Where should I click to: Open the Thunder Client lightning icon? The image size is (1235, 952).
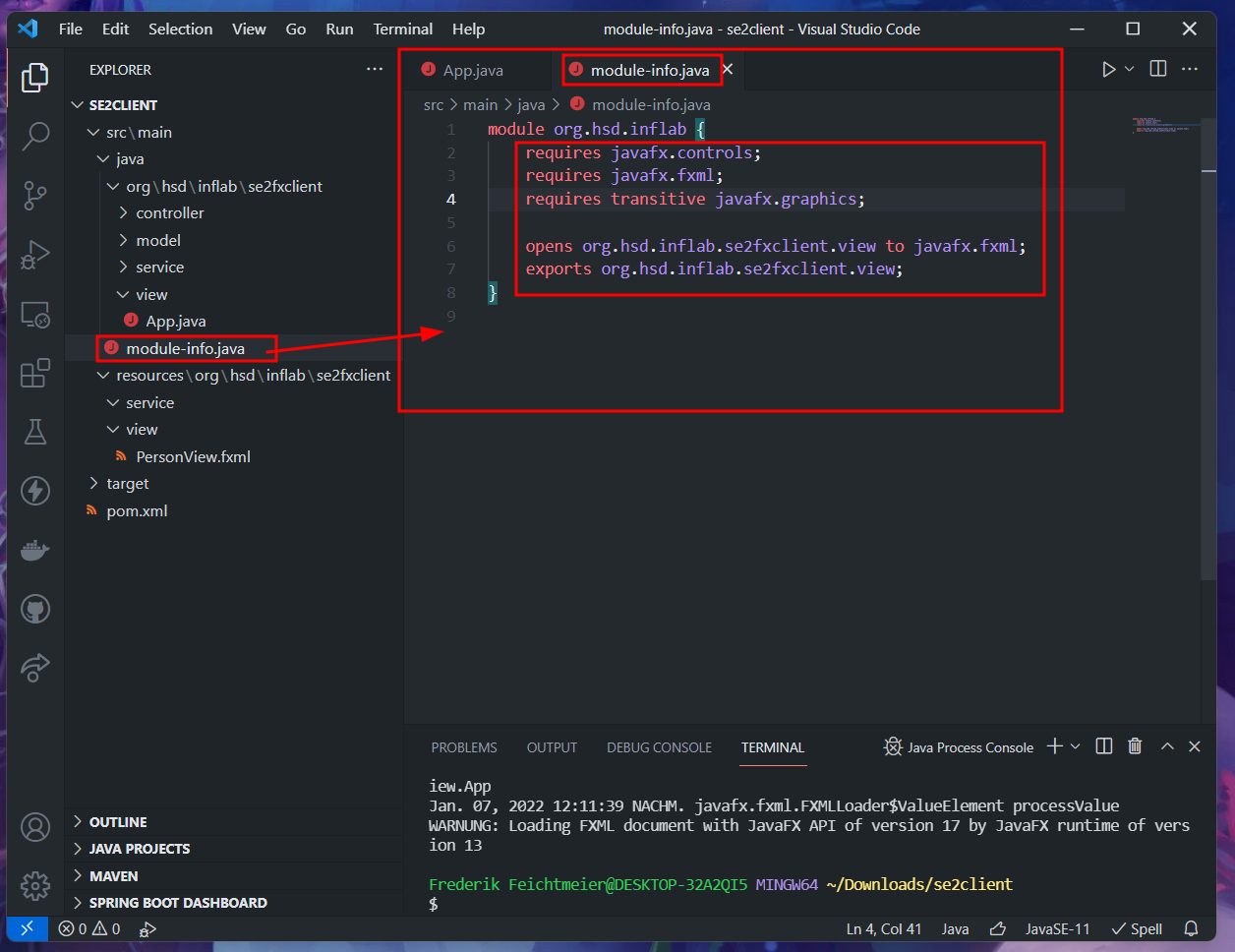(35, 490)
